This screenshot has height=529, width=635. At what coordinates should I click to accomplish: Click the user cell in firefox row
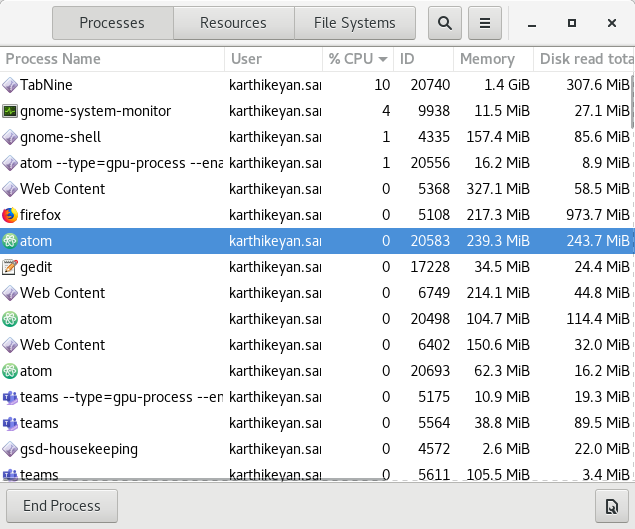coord(275,215)
